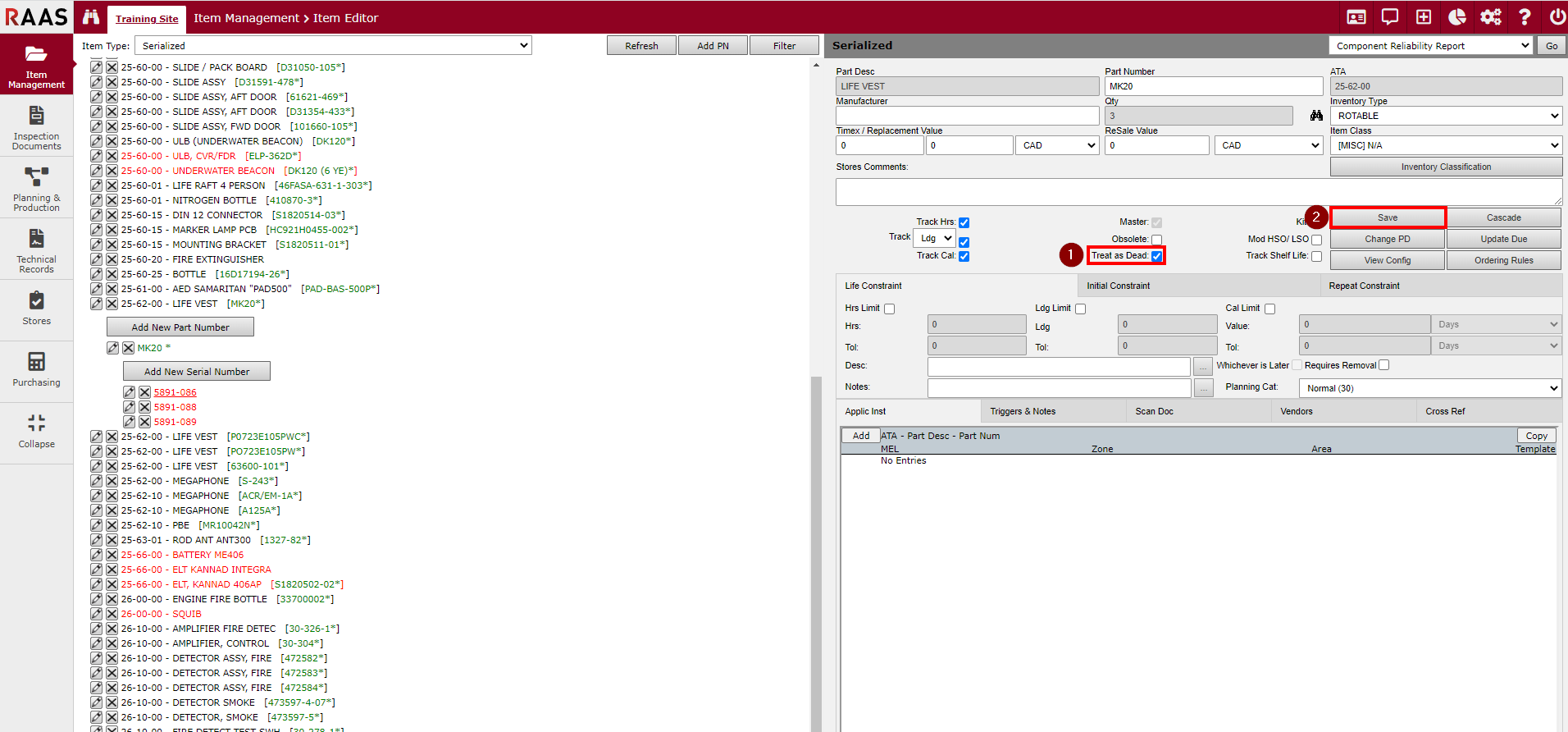
Task: Open the settings gears icon
Action: coord(1490,17)
